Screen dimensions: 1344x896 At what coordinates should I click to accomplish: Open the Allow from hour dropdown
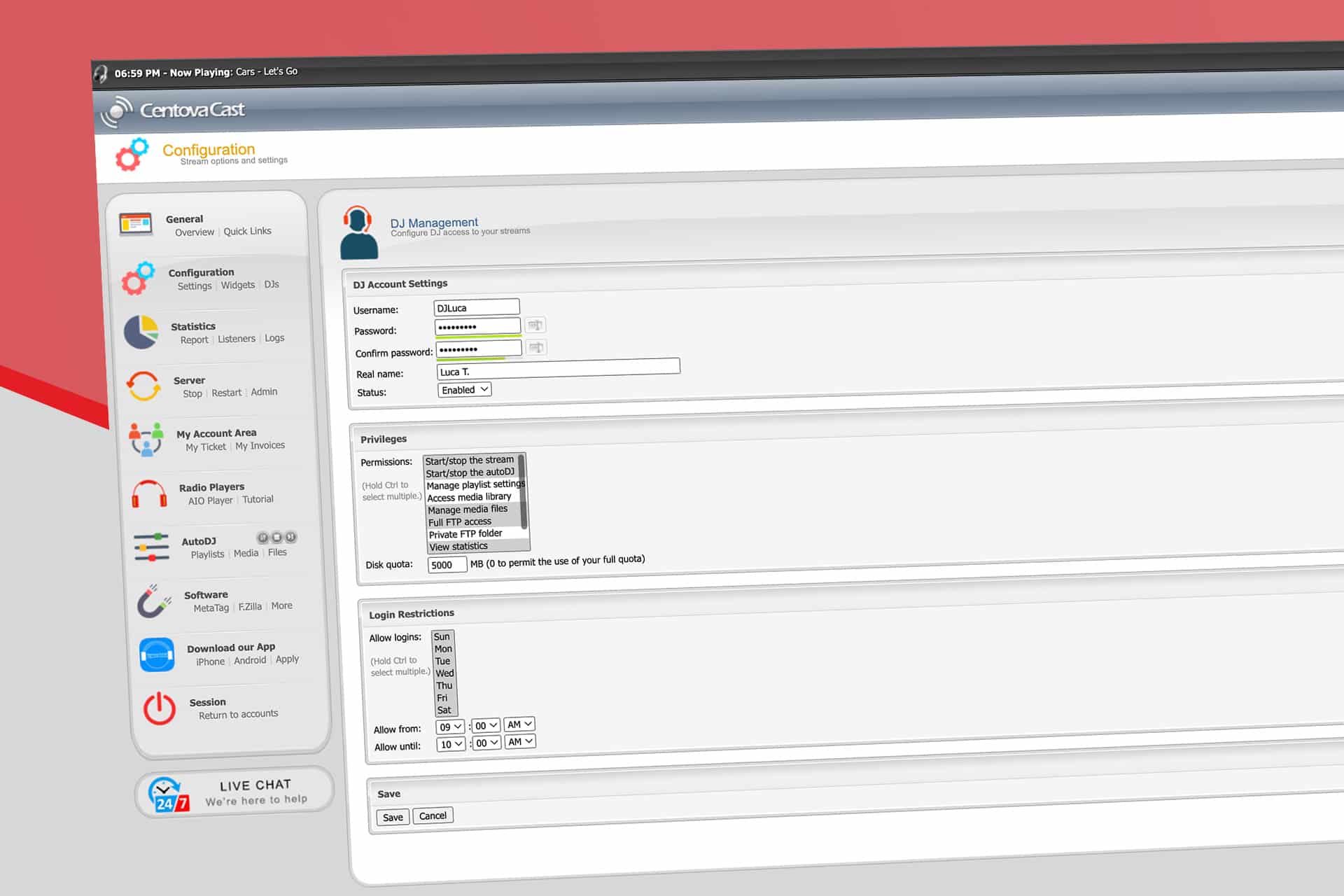(x=450, y=727)
